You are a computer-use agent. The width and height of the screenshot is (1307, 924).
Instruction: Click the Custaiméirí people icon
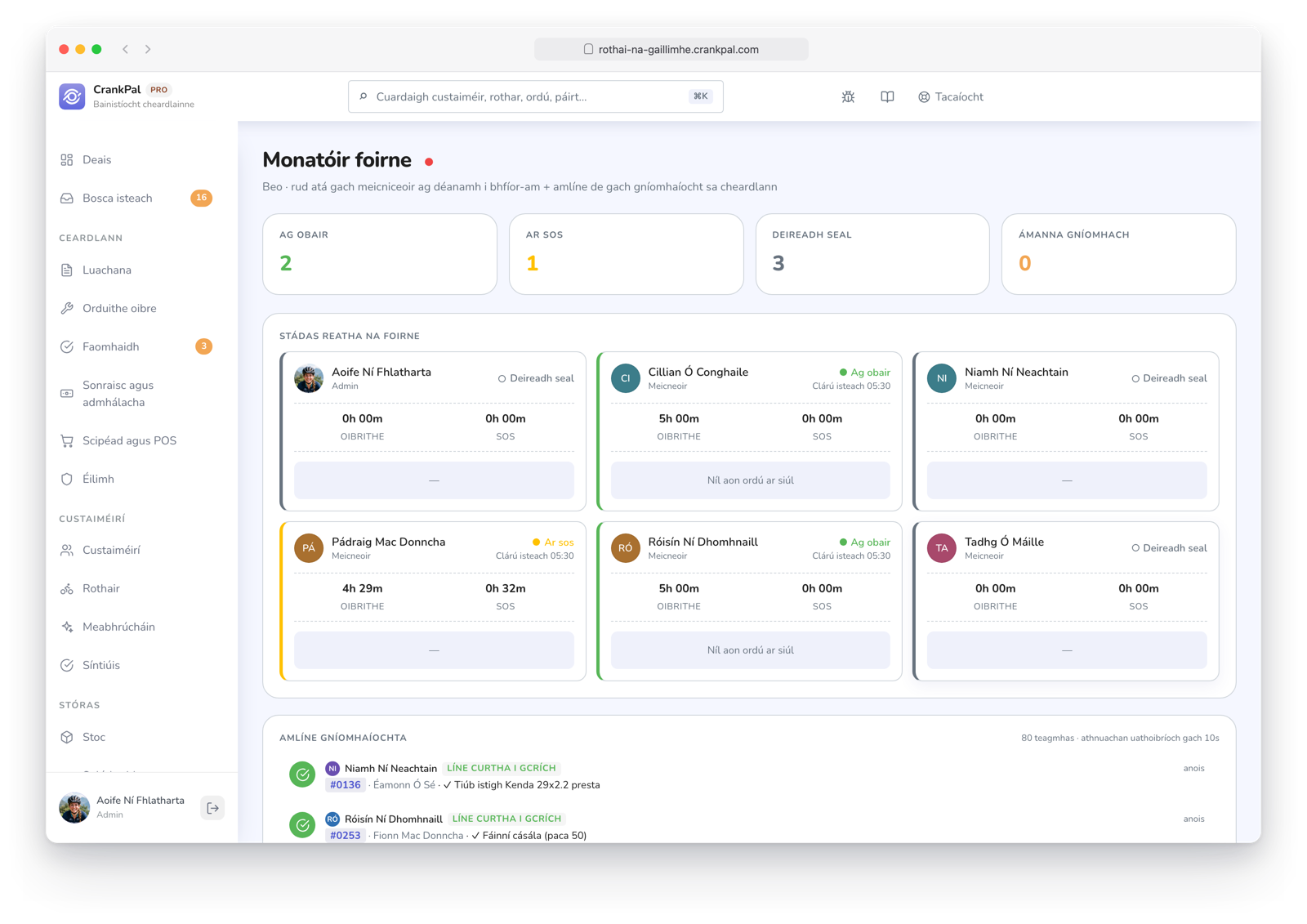point(67,551)
